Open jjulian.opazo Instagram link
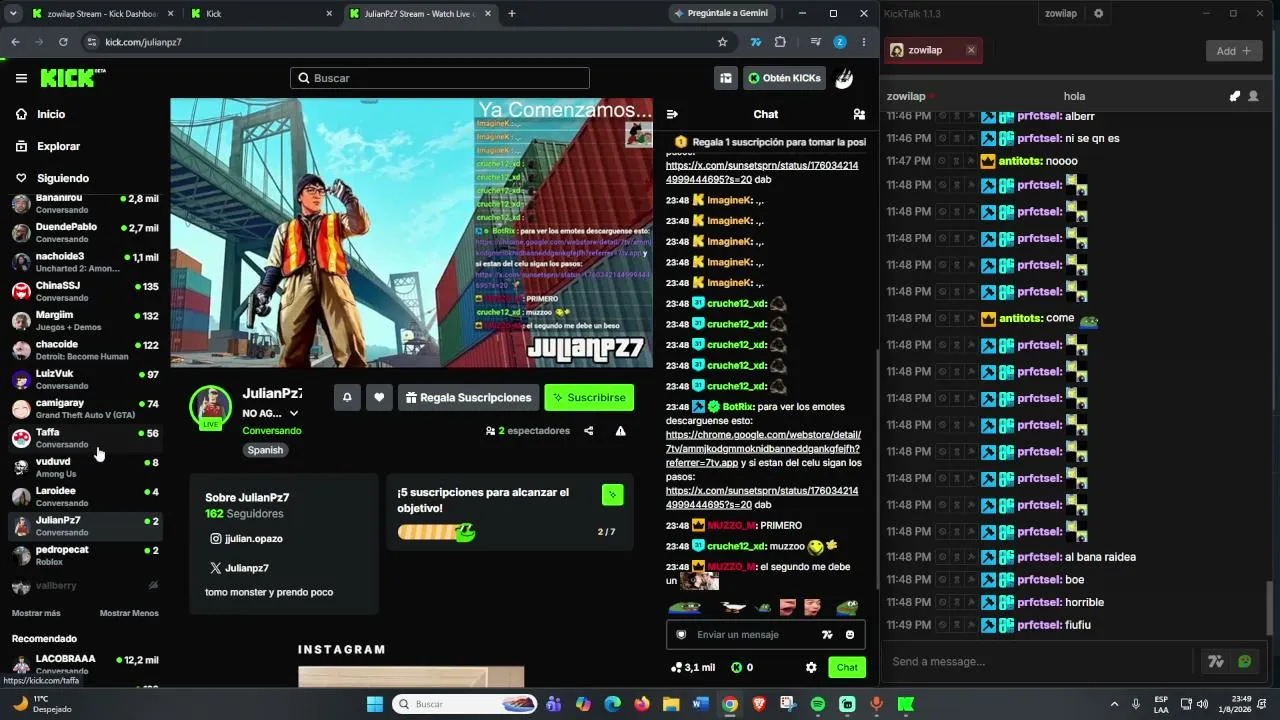1280x720 pixels. [x=246, y=538]
